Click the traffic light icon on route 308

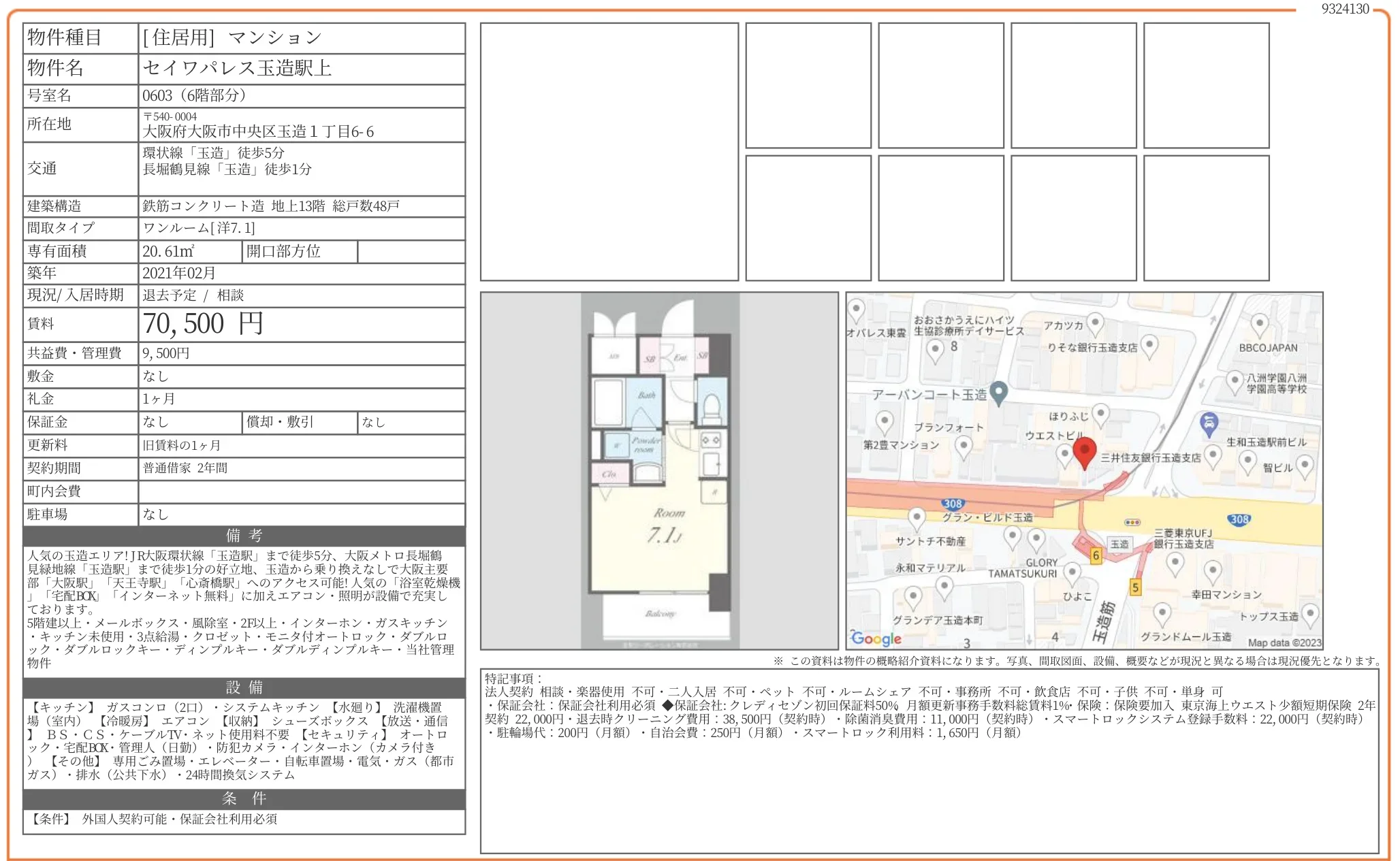coord(1132,522)
